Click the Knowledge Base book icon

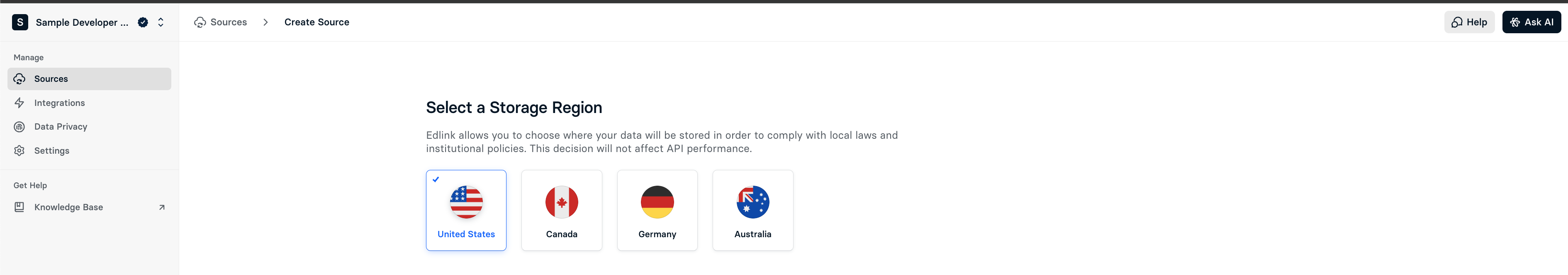pos(19,207)
